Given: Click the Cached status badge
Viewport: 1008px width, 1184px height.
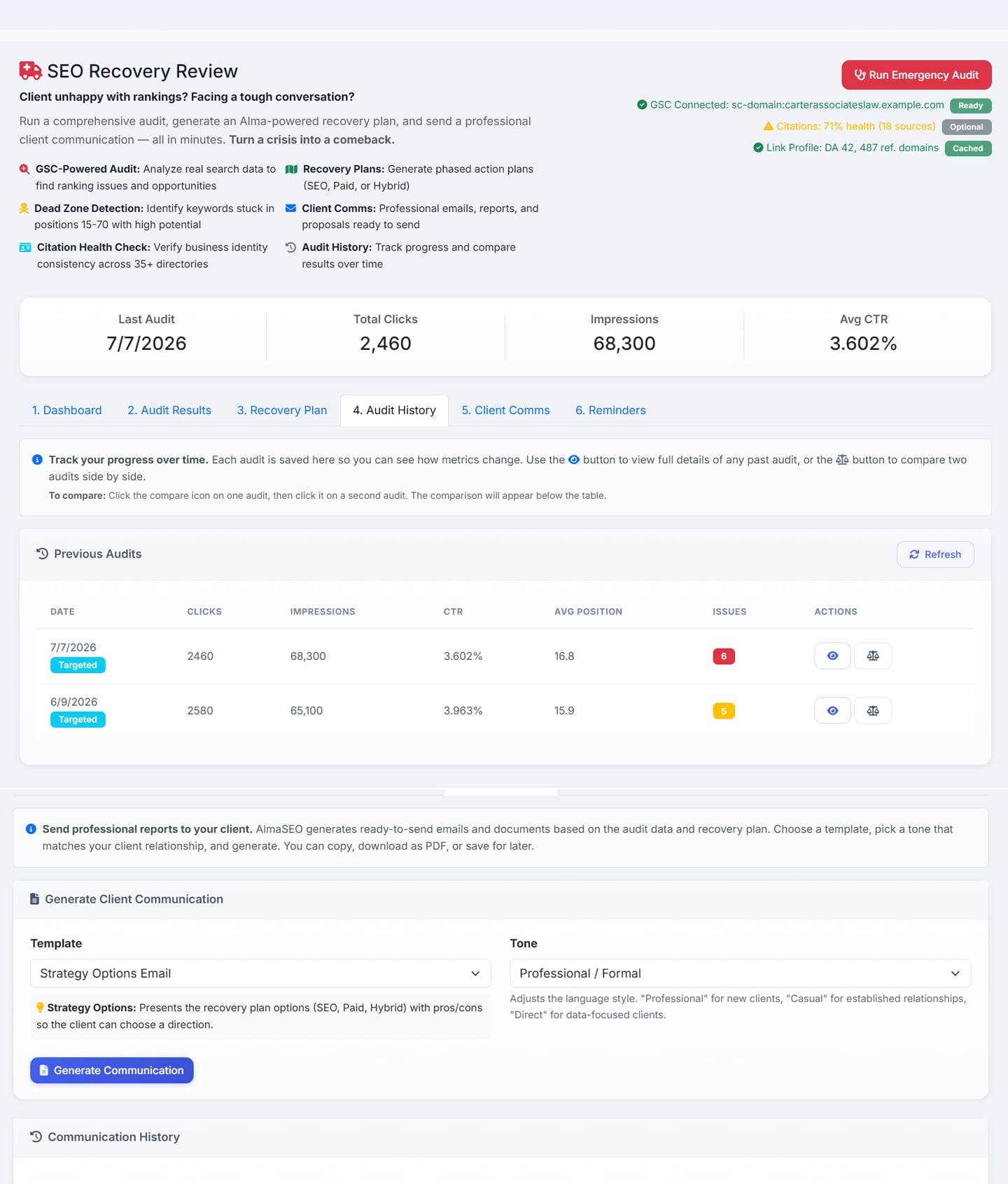Looking at the screenshot, I should click(967, 148).
